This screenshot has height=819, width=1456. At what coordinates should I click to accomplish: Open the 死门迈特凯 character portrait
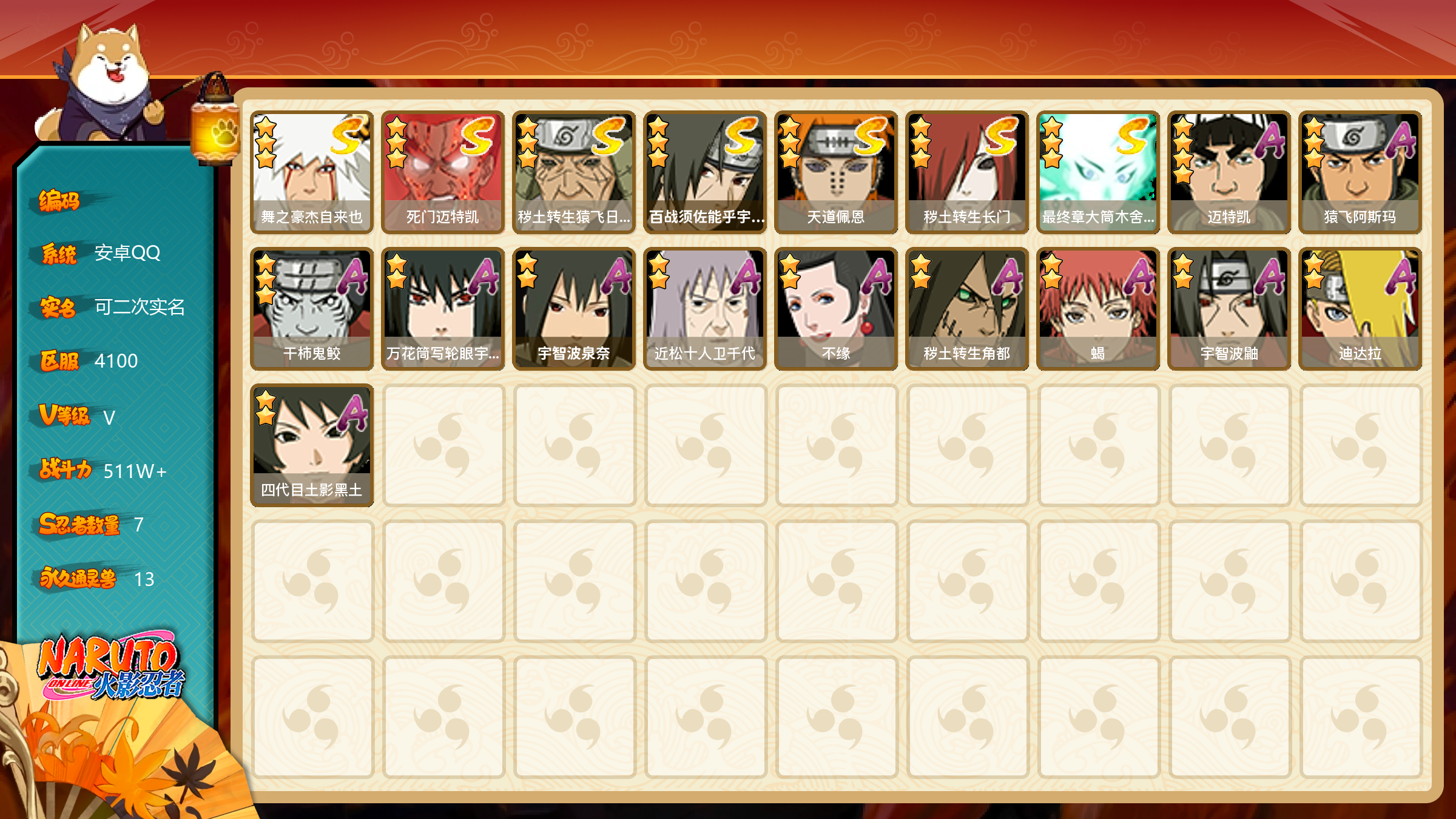click(x=443, y=172)
